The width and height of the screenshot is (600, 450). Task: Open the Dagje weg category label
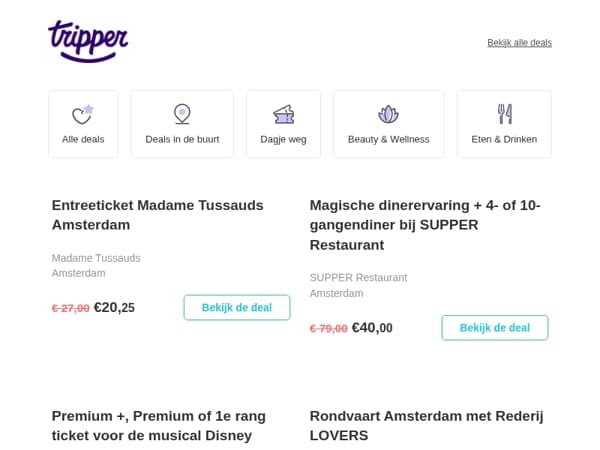pyautogui.click(x=284, y=140)
